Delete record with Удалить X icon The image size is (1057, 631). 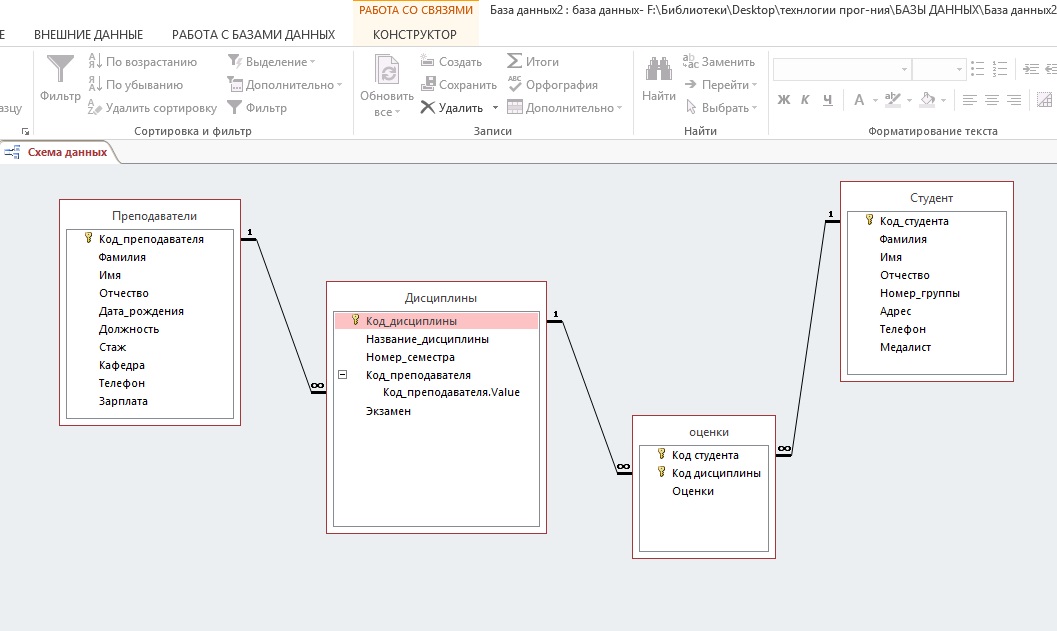428,108
